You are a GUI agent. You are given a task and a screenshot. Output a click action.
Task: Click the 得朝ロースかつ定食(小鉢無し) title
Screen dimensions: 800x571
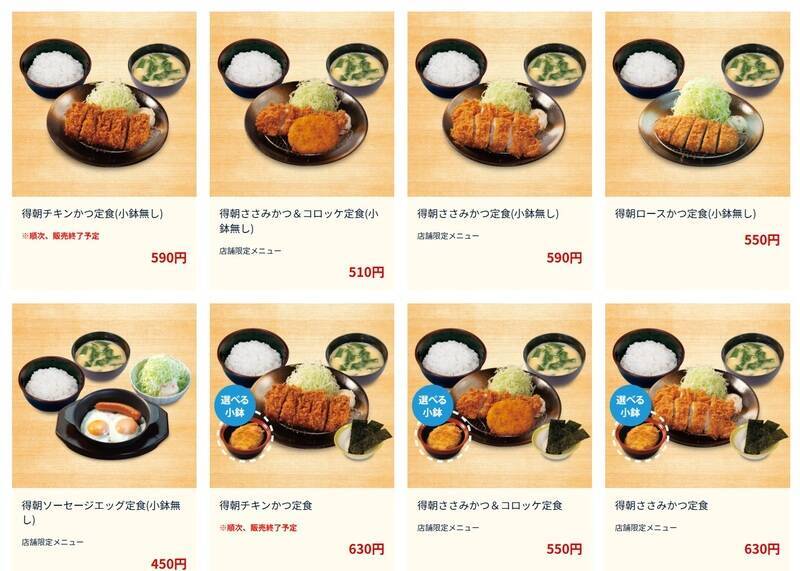pyautogui.click(x=686, y=214)
